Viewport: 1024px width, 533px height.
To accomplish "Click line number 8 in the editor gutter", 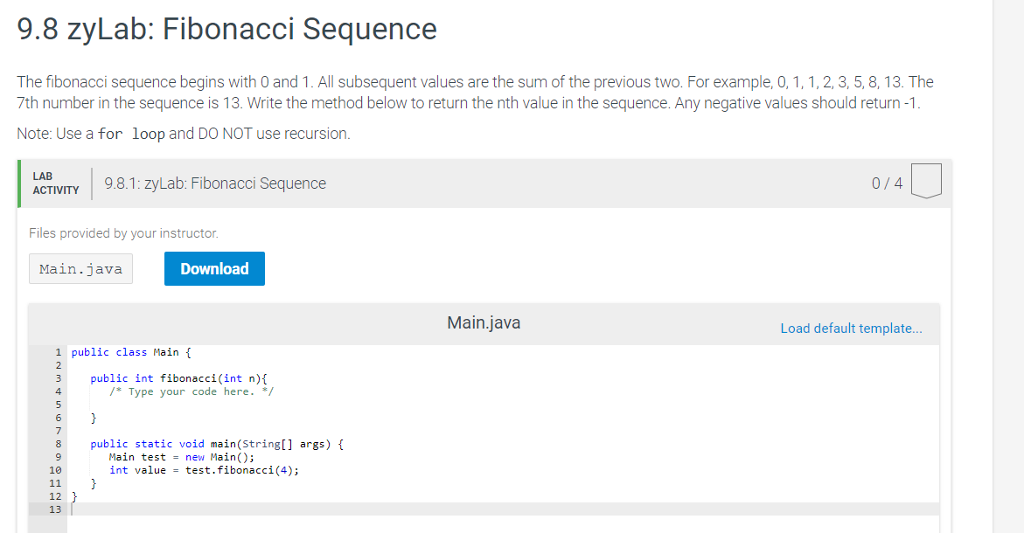I will point(57,443).
